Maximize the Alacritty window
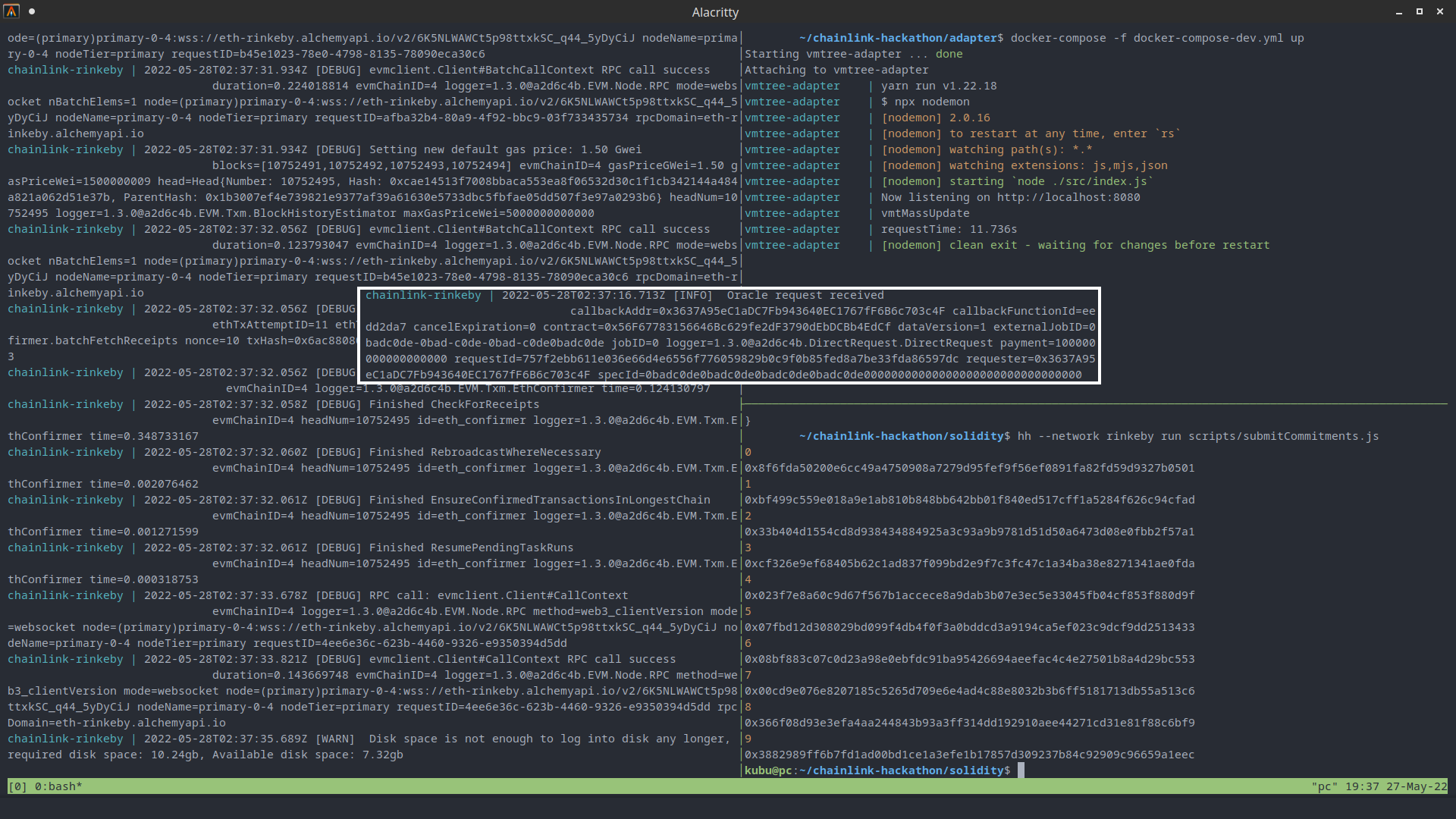The height and width of the screenshot is (819, 1456). (x=1420, y=11)
